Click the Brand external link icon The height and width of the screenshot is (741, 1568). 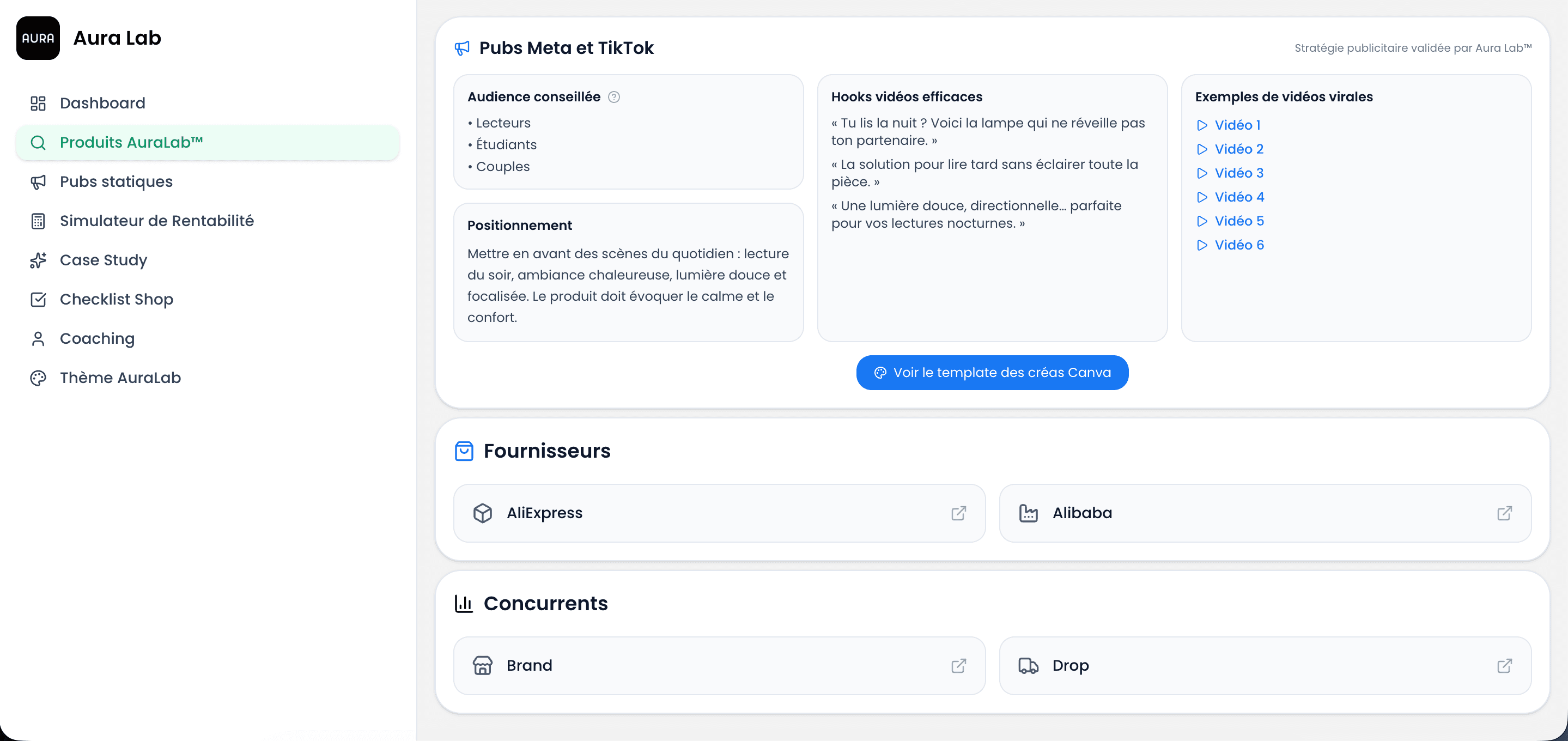pyautogui.click(x=958, y=665)
